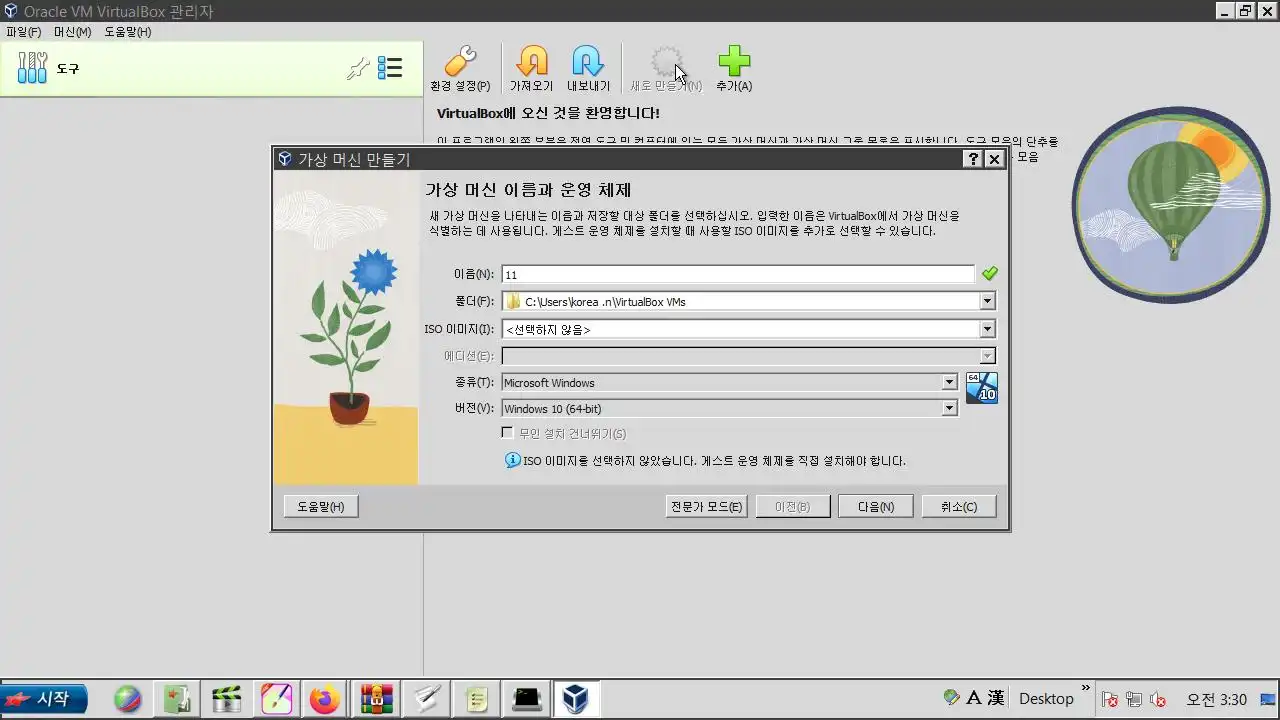Click the Export (내보내기) toolbar icon
The height and width of the screenshot is (720, 1280).
click(588, 61)
